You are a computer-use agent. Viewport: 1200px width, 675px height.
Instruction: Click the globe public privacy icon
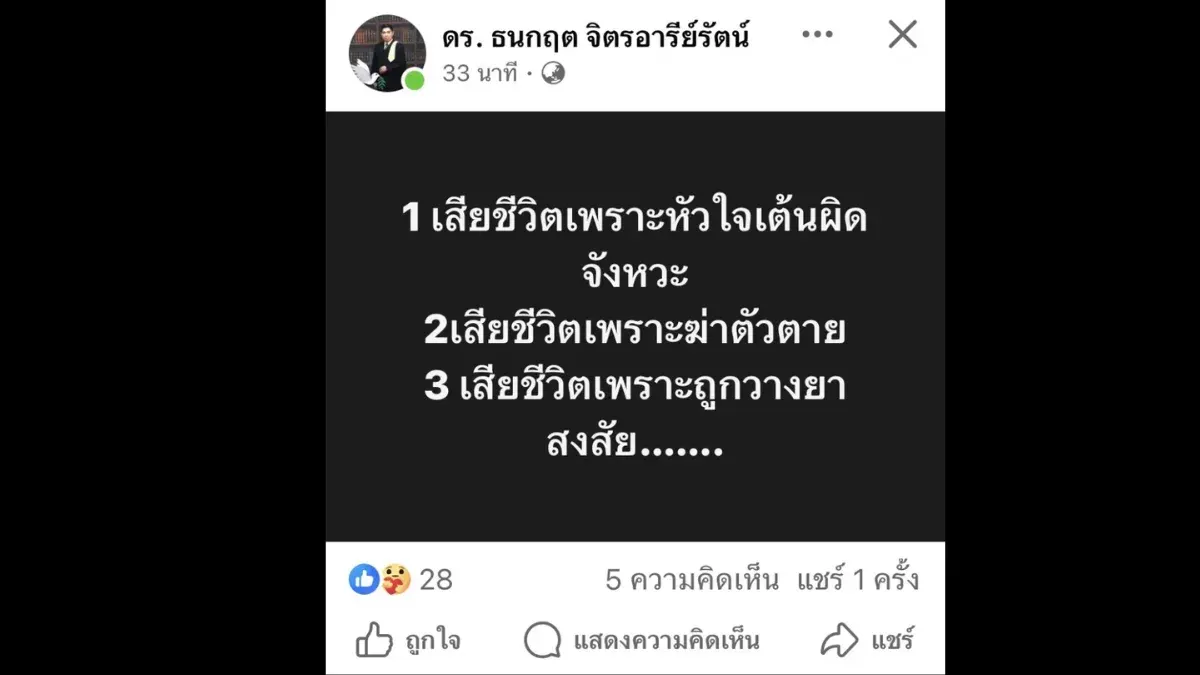(x=553, y=73)
